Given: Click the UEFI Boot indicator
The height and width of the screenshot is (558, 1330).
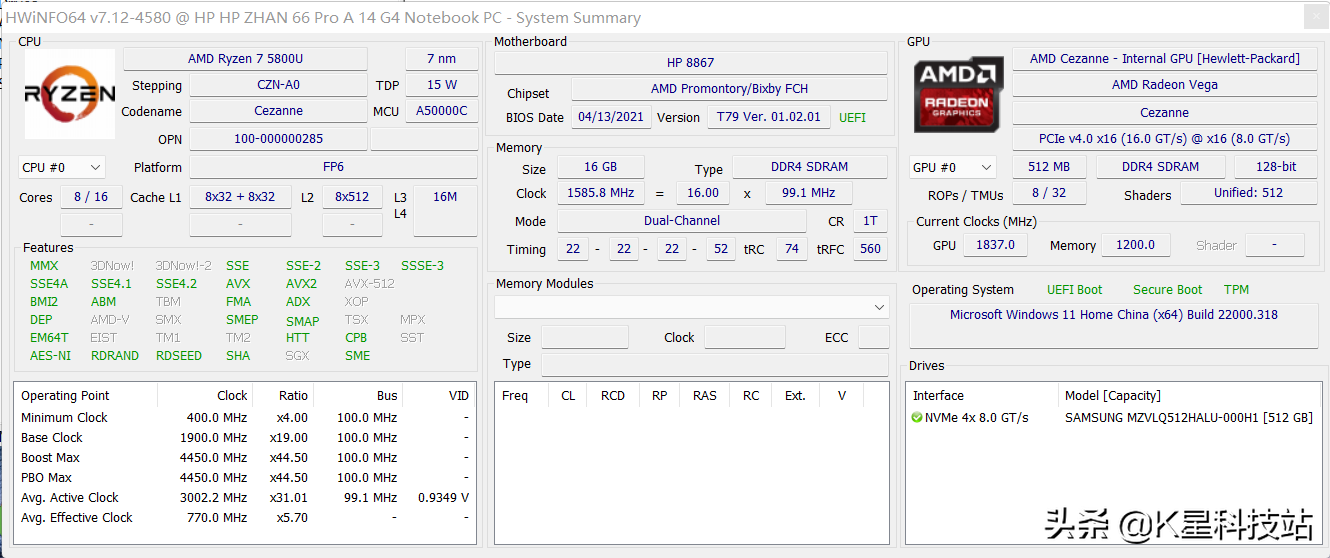Looking at the screenshot, I should (x=1074, y=290).
